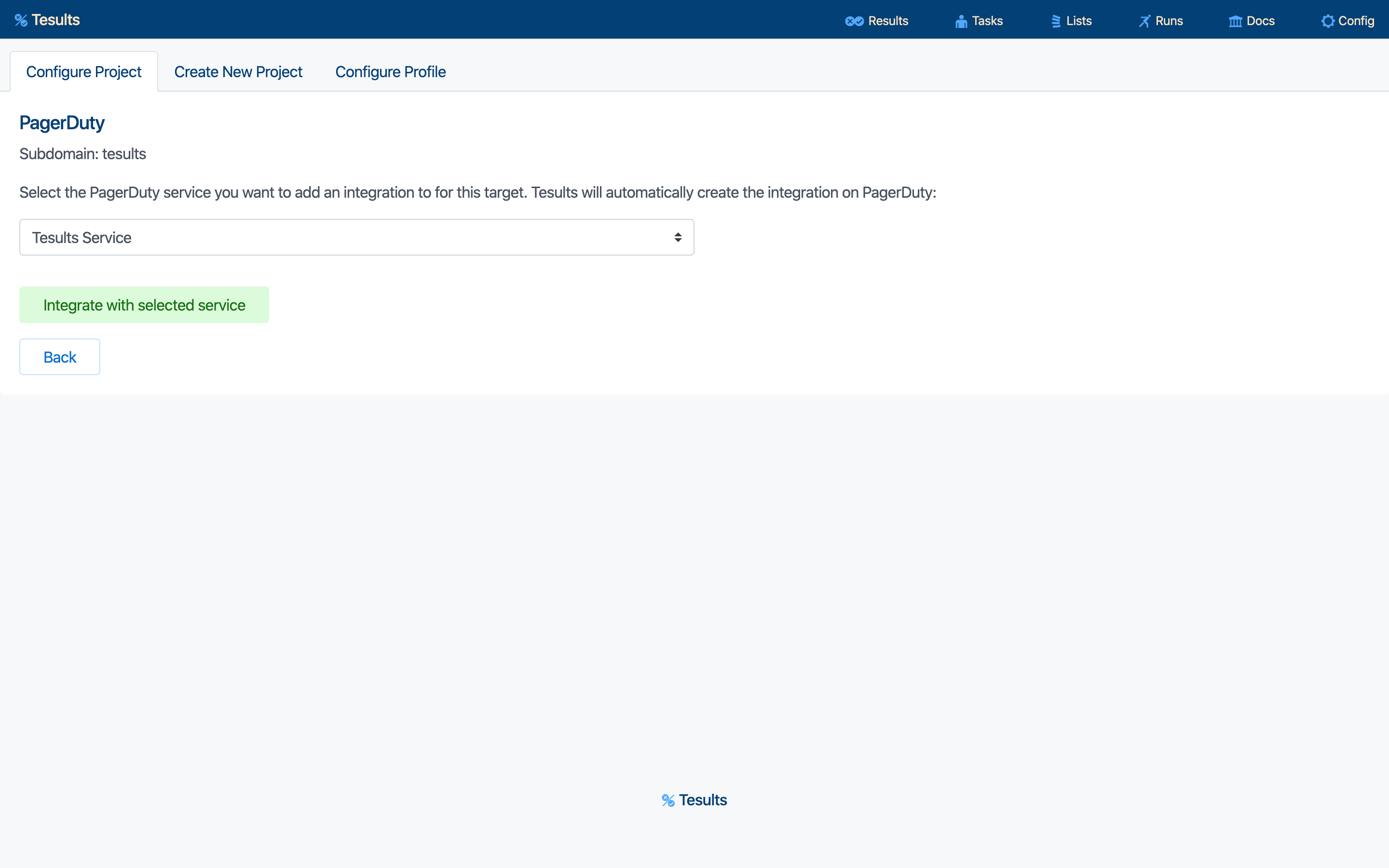Click the Docs building icon
The image size is (1389, 868).
1235,21
